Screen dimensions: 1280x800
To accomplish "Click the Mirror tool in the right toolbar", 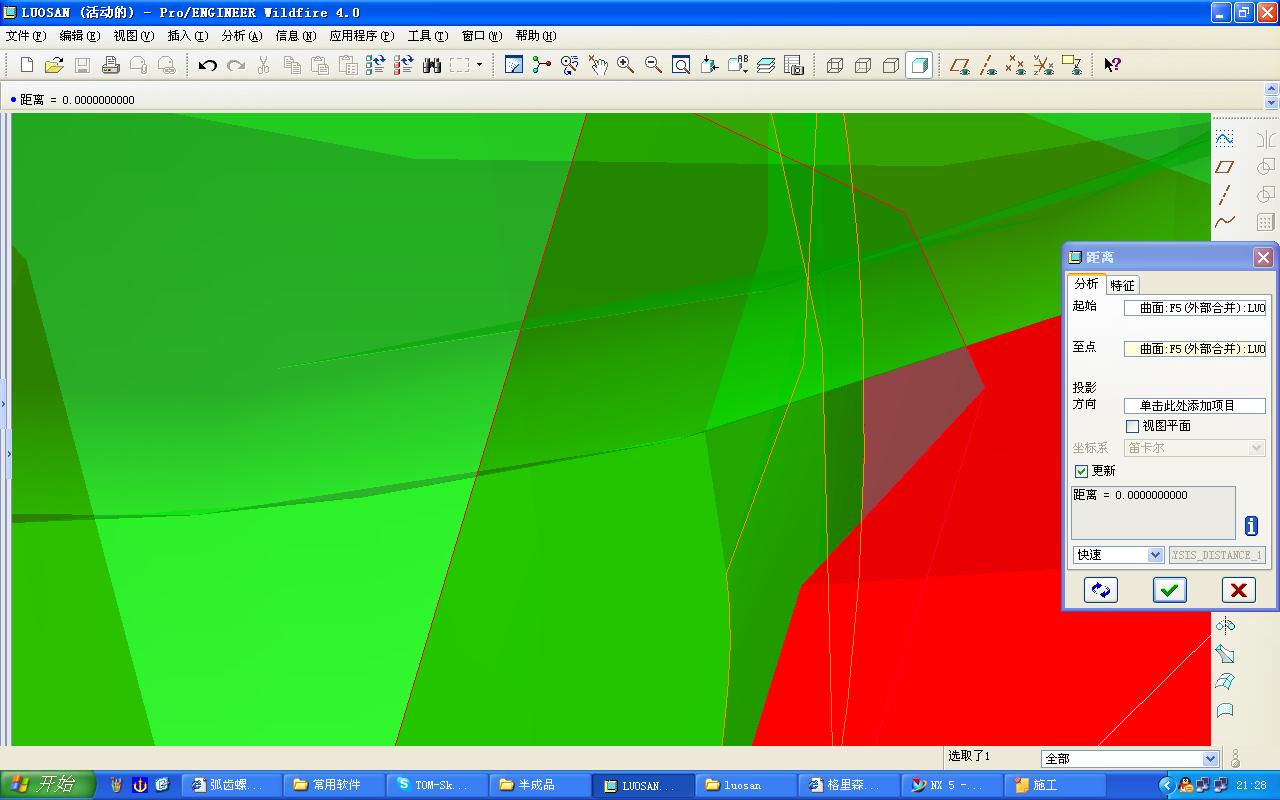I will 1265,138.
